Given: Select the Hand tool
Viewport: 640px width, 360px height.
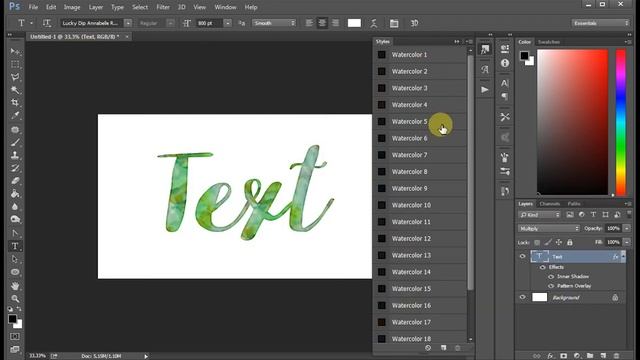Looking at the screenshot, I should [x=15, y=286].
